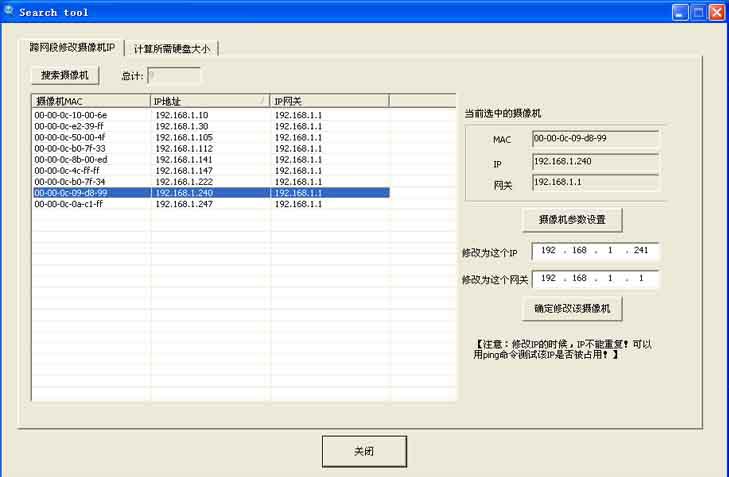
Task: Select the 跨网段修改摄像机IP tab
Action: tap(72, 48)
